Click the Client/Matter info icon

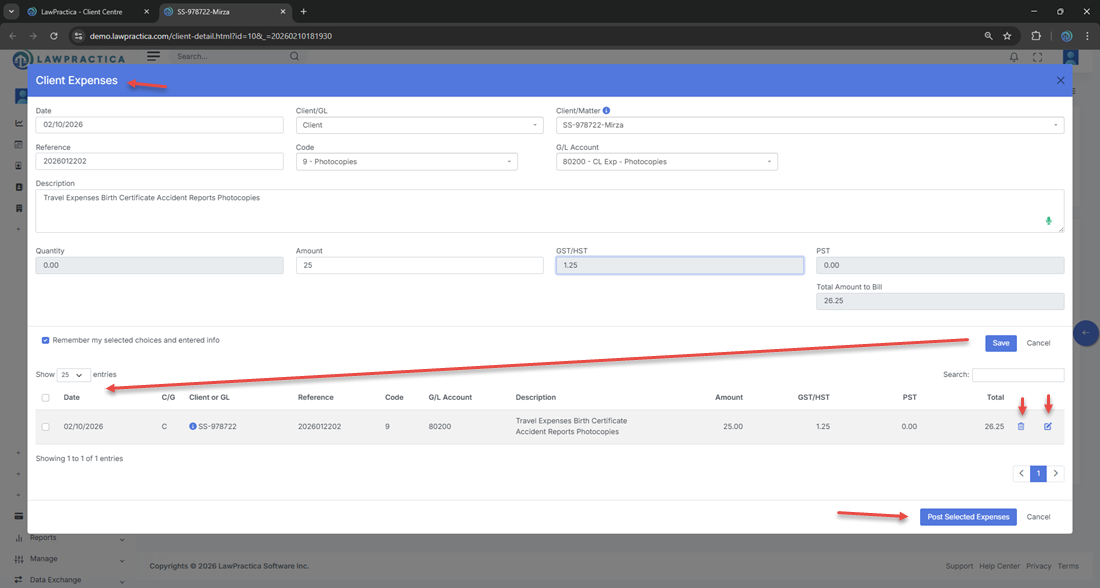pos(607,111)
